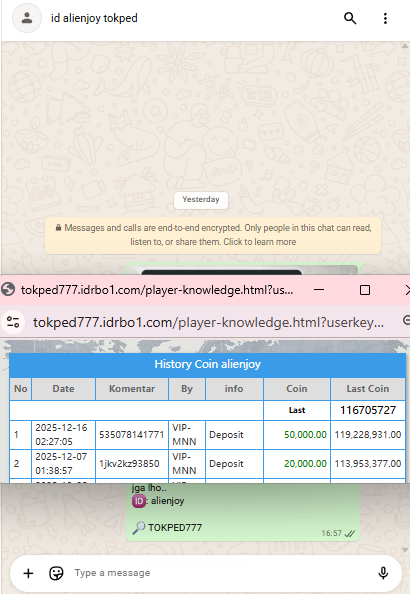
Task: Click the 'alienjoy' ID text in message
Action: [167, 501]
